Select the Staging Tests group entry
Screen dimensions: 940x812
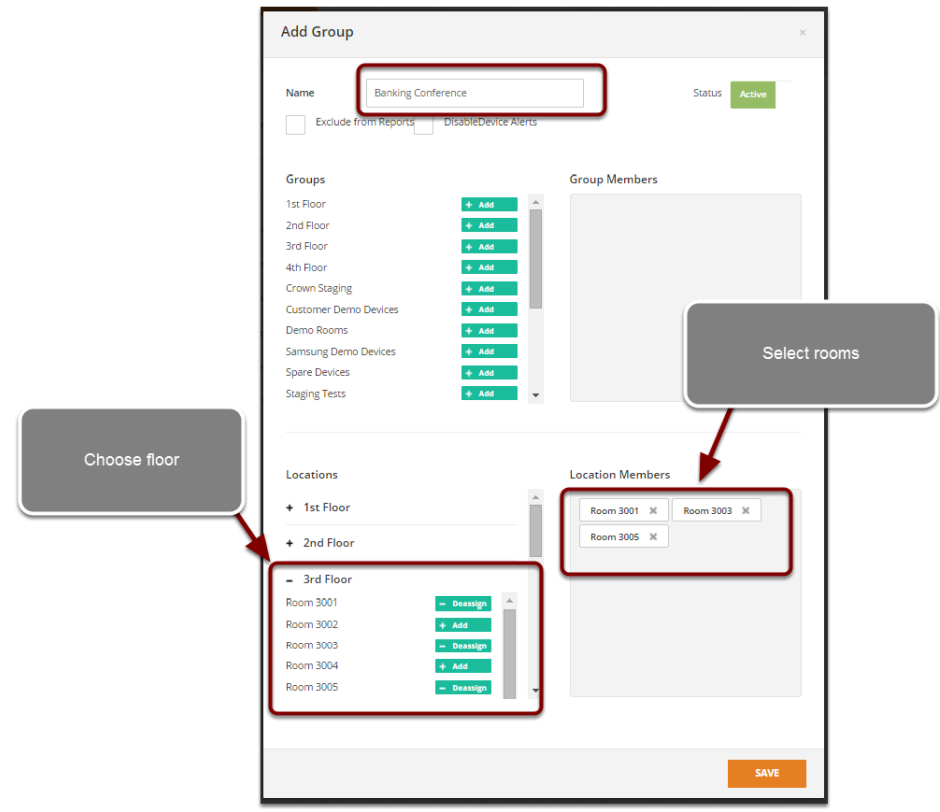click(x=316, y=393)
